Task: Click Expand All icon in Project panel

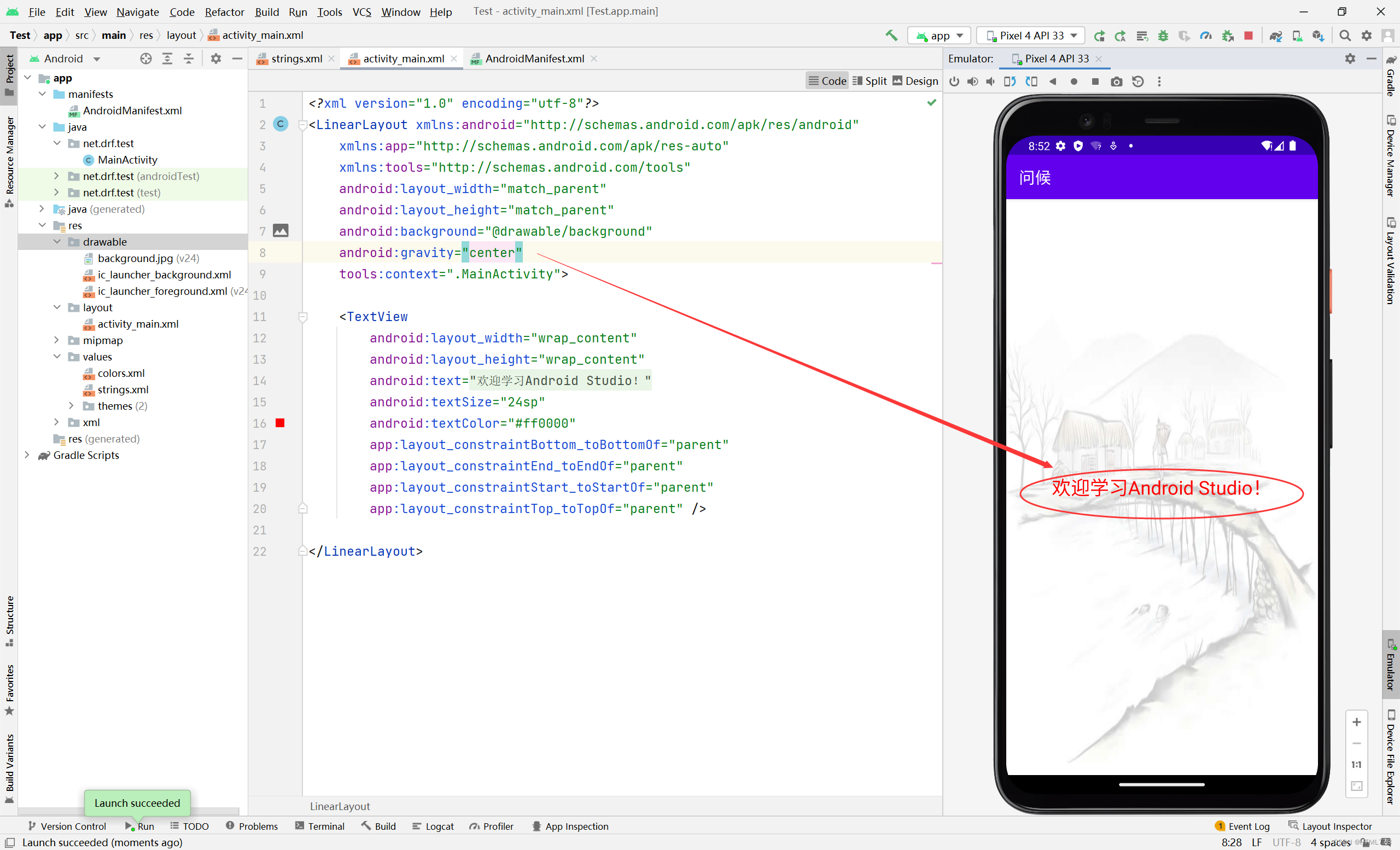Action: [167, 59]
